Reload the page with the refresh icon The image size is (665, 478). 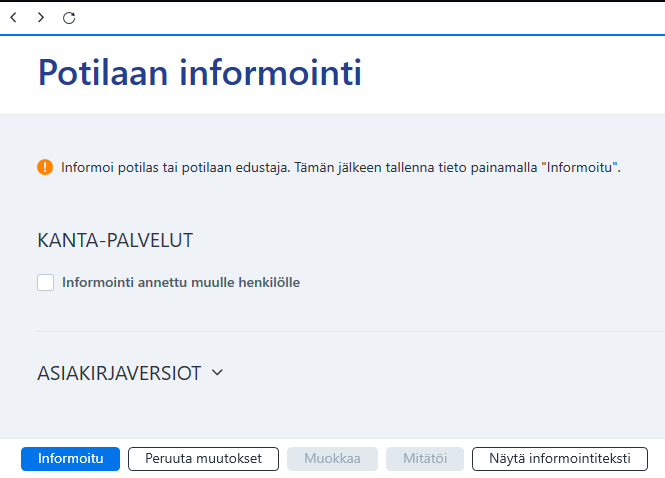pyautogui.click(x=69, y=18)
